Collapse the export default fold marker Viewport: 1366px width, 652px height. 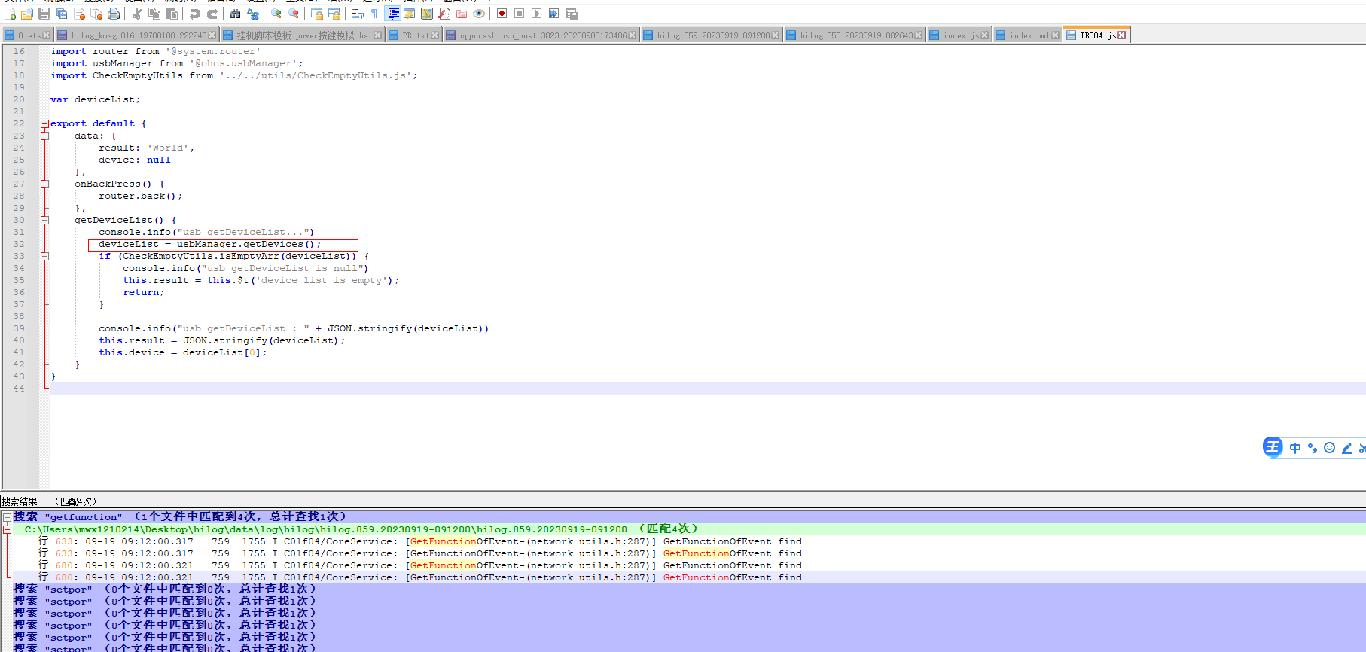click(45, 124)
